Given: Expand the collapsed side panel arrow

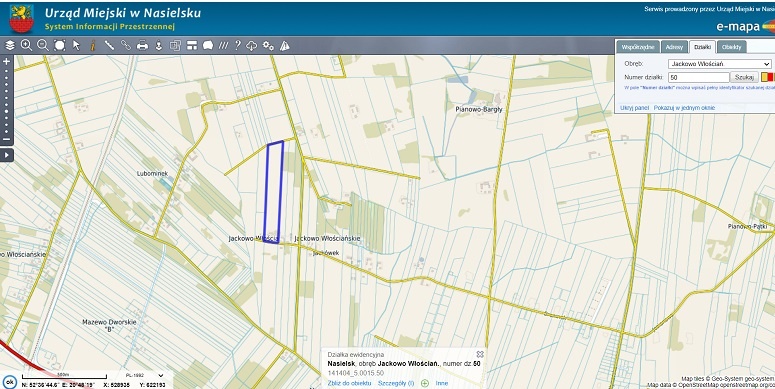Looking at the screenshot, I should pyautogui.click(x=6, y=155).
